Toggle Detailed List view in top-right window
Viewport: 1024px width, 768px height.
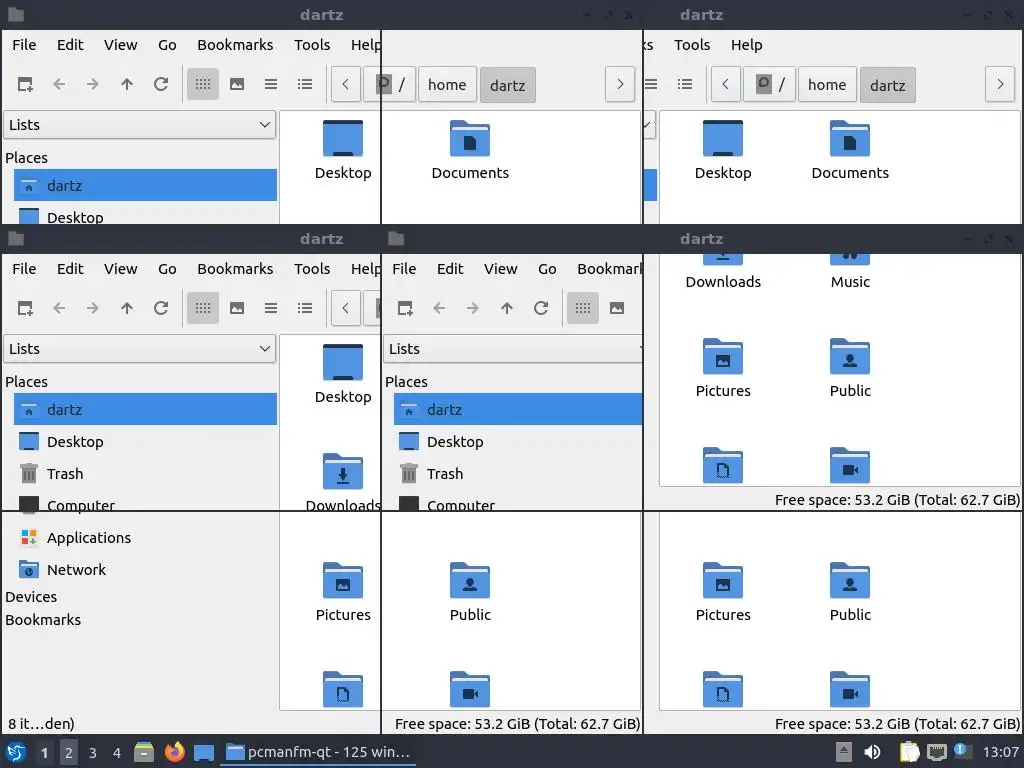[684, 84]
